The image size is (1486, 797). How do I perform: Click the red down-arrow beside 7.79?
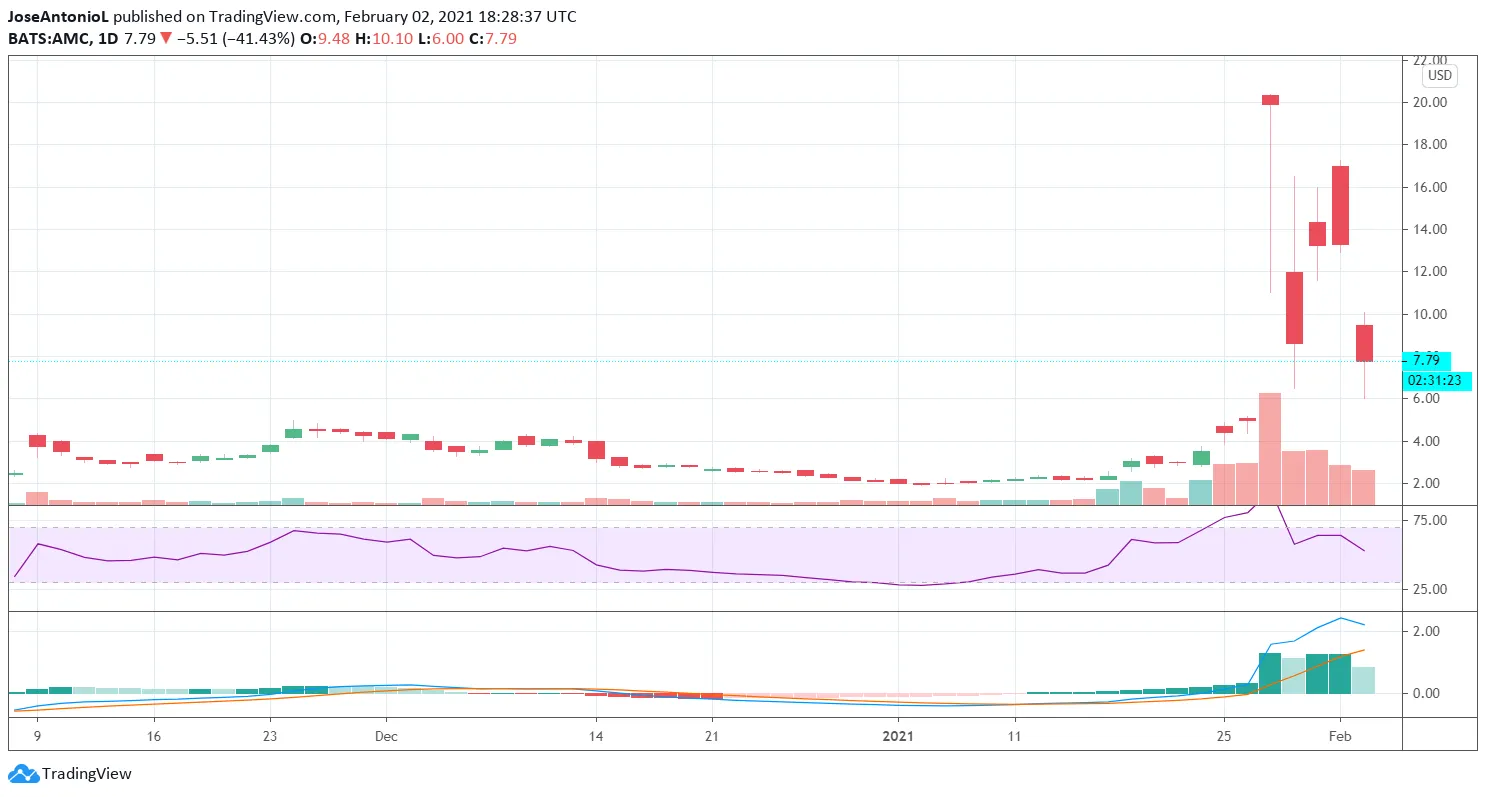pos(166,39)
